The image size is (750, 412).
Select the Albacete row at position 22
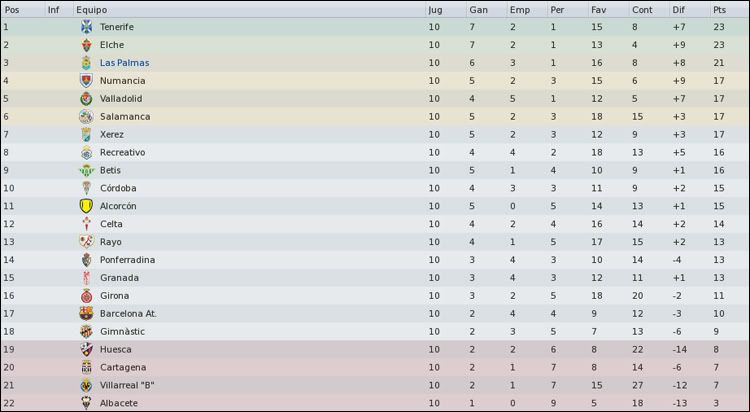click(375, 403)
